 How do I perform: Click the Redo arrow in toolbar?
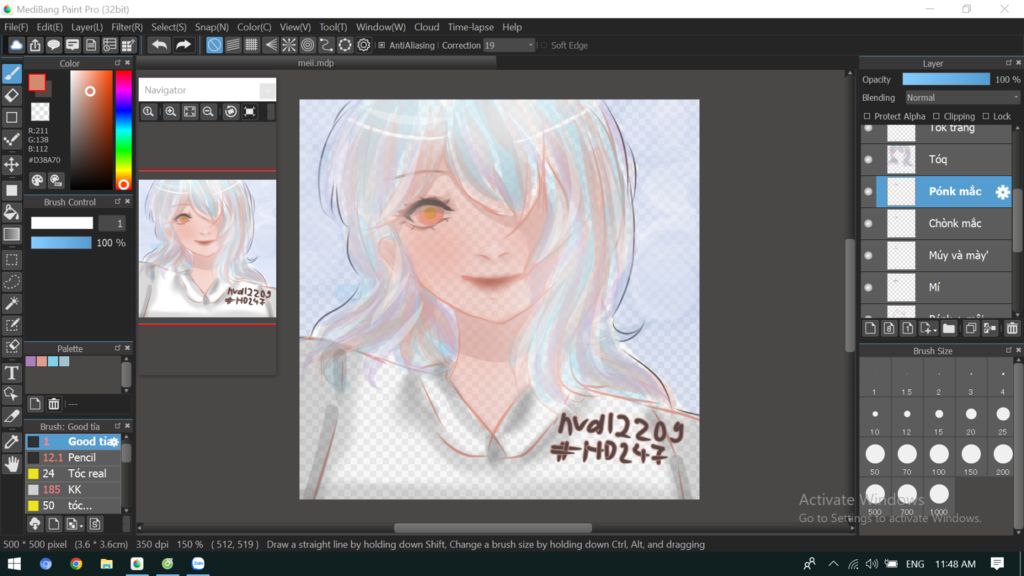184,45
